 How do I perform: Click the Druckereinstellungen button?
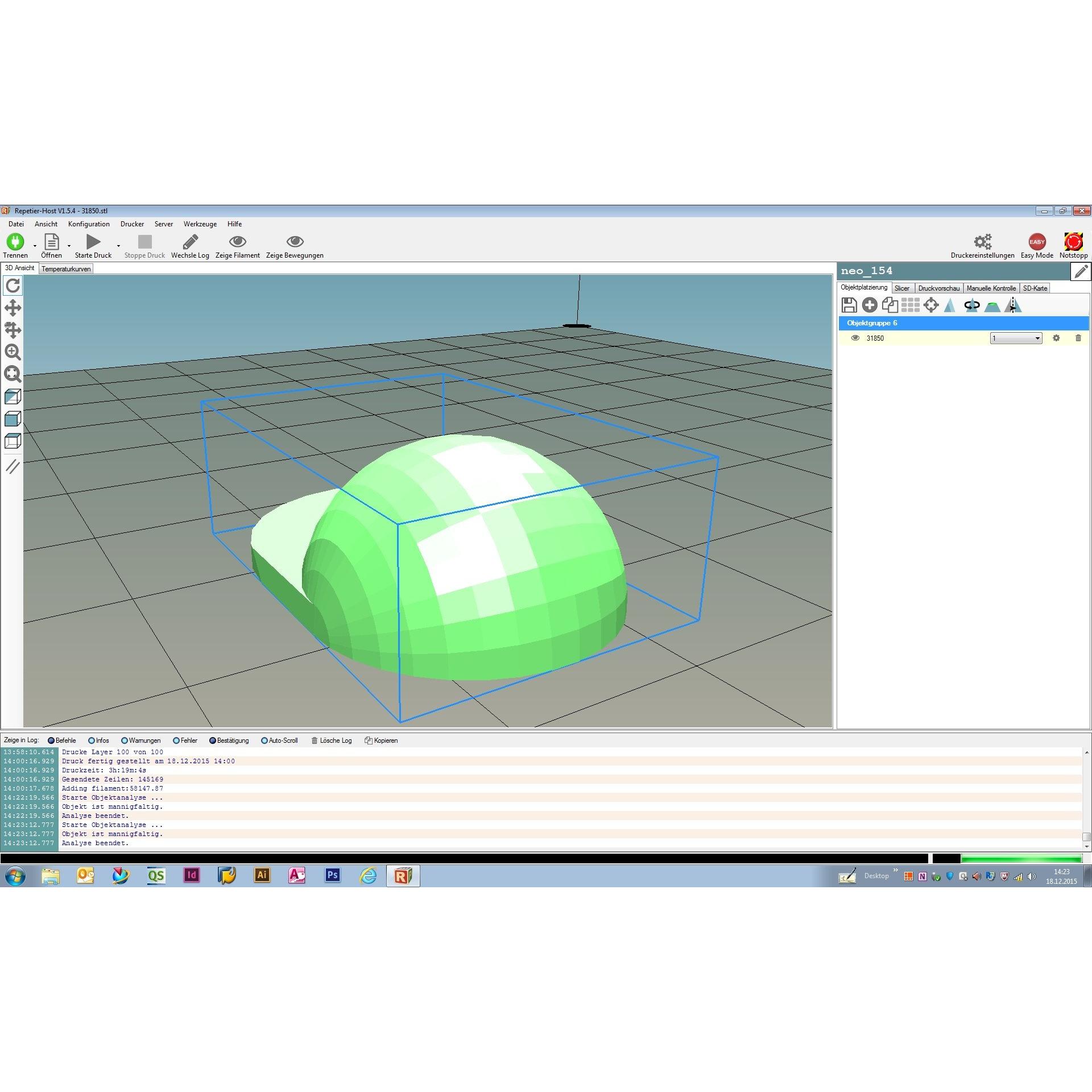pos(982,246)
